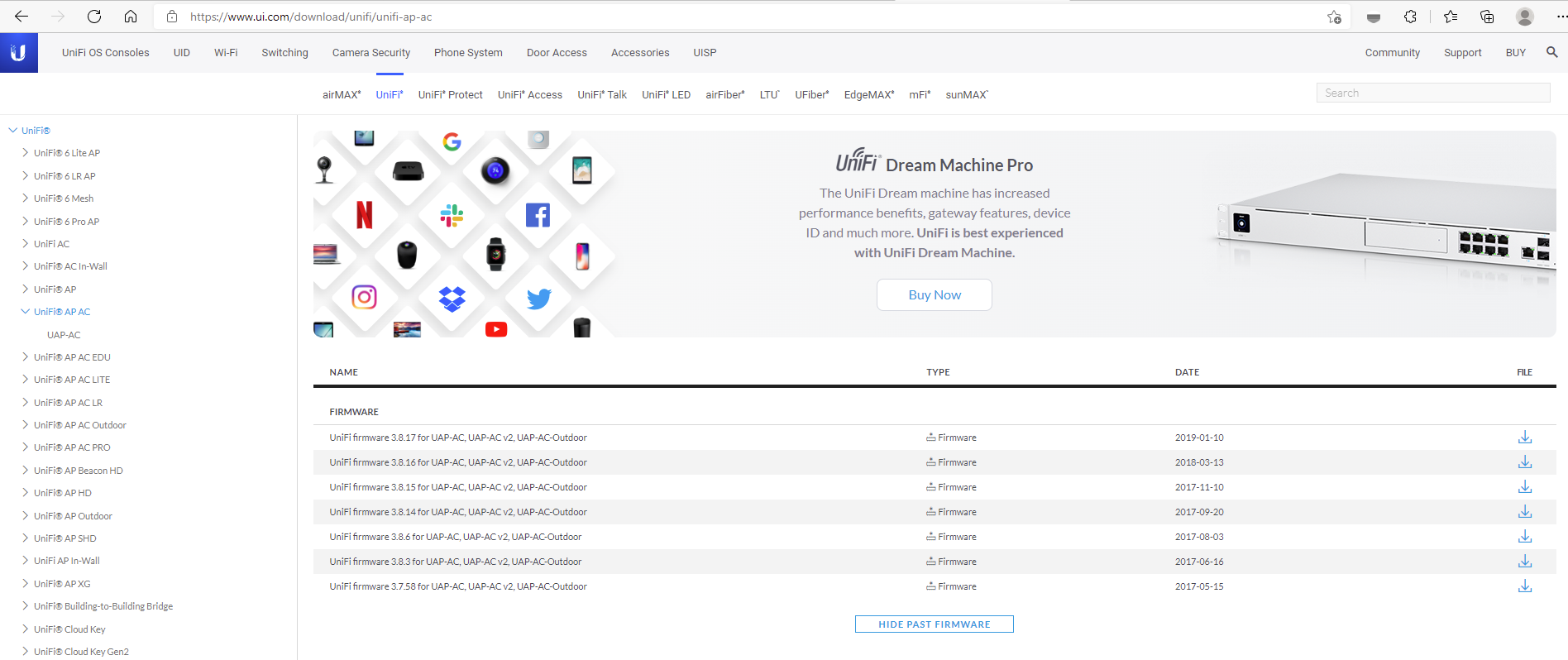The height and width of the screenshot is (660, 1568).
Task: Switch to the airMAX product tab
Action: pos(341,95)
